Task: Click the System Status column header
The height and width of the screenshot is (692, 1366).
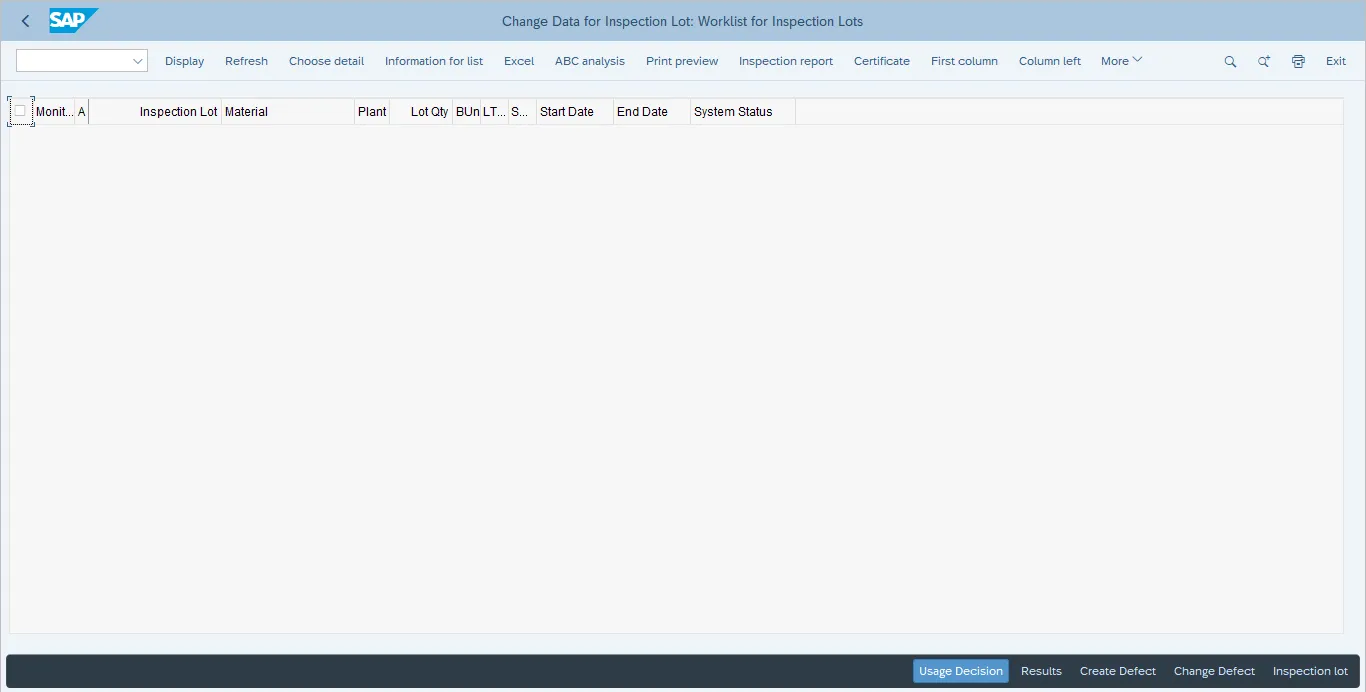Action: point(733,112)
